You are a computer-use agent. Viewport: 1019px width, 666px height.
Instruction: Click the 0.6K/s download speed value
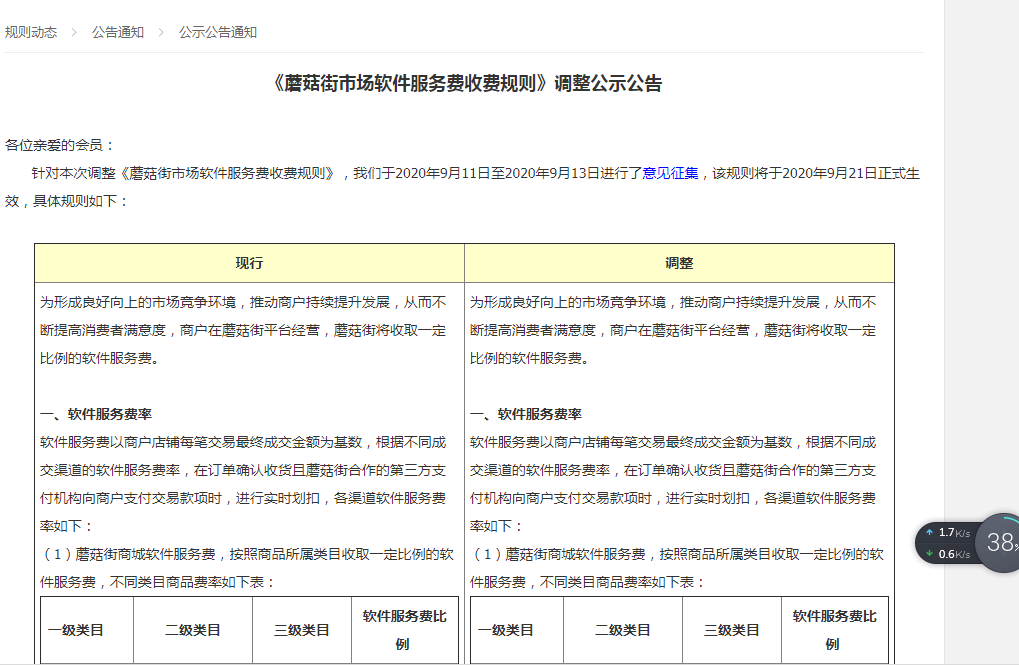click(954, 554)
